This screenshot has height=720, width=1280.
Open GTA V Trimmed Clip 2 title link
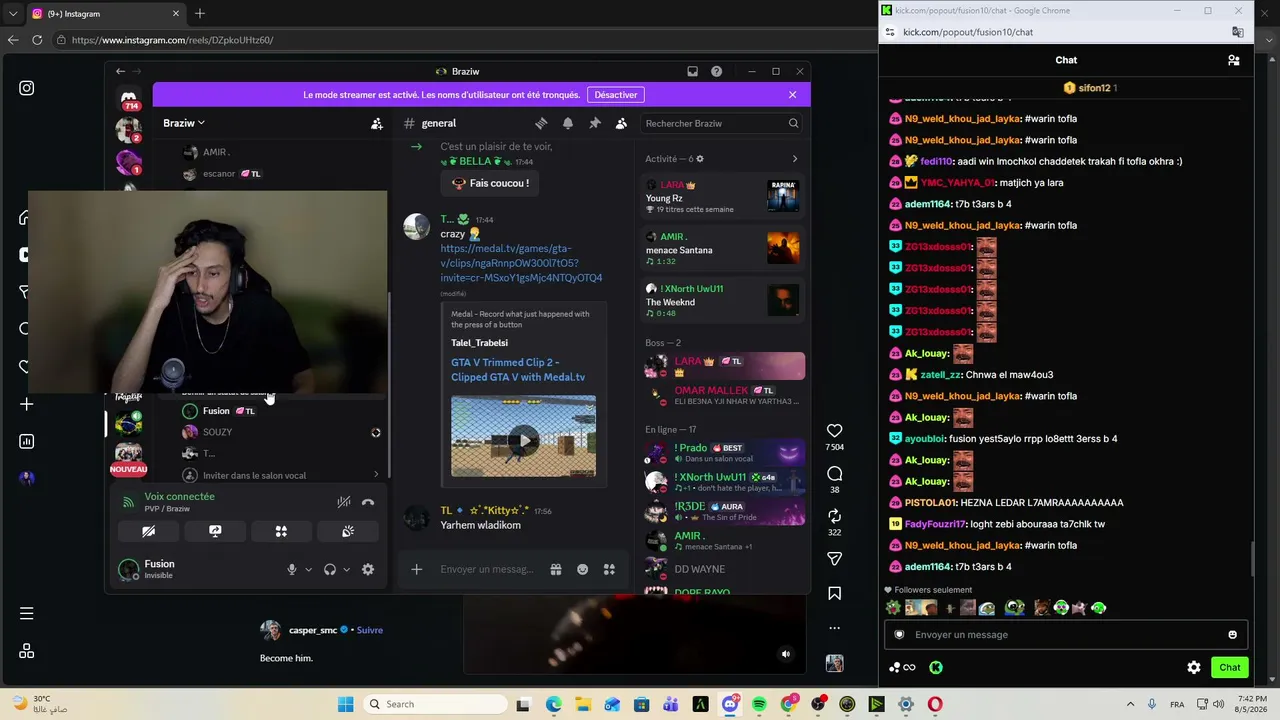click(518, 369)
